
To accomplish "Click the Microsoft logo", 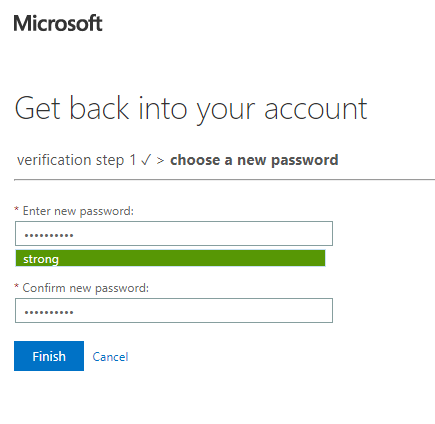I will coord(58,23).
